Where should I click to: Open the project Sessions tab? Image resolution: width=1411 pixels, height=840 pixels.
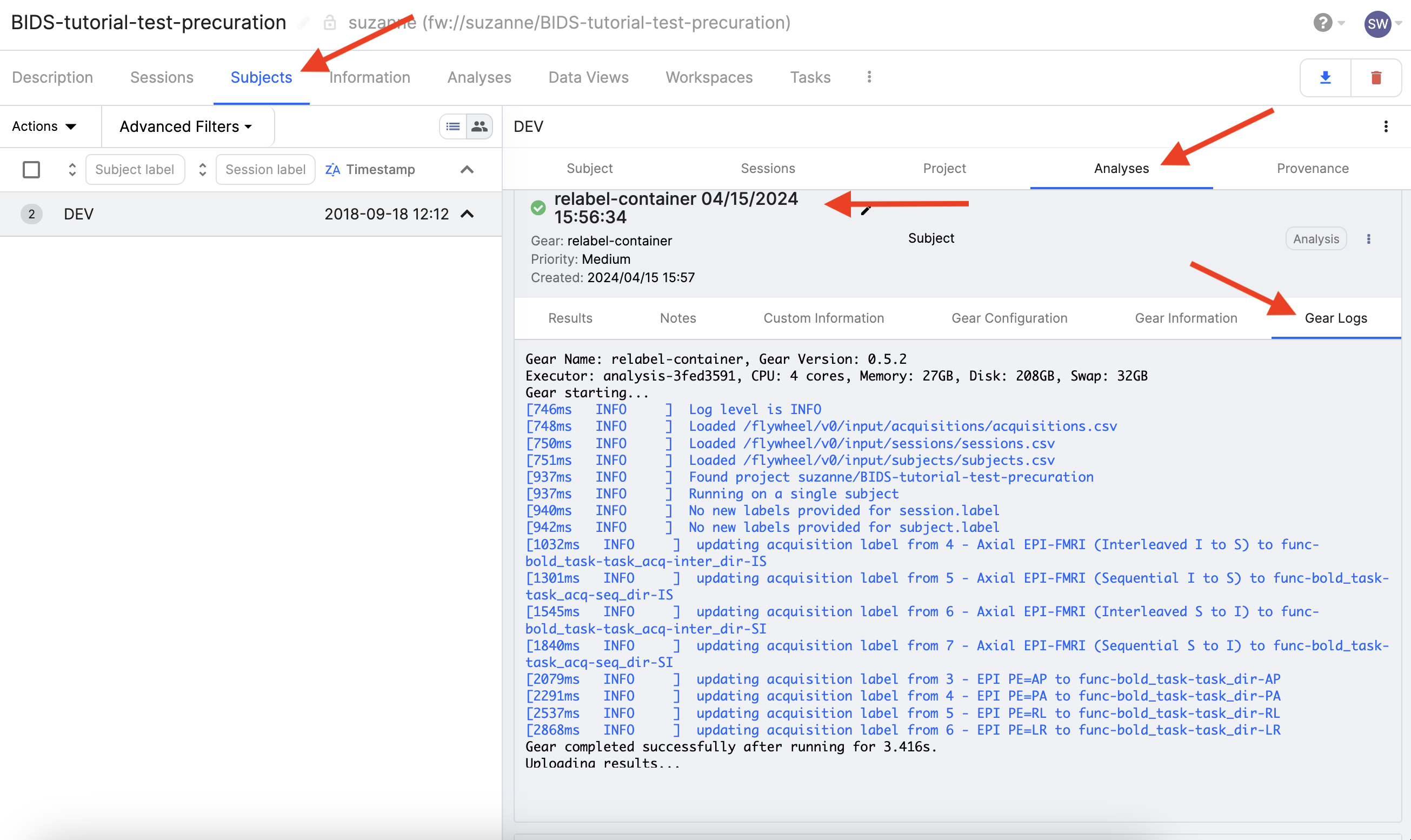(x=162, y=77)
